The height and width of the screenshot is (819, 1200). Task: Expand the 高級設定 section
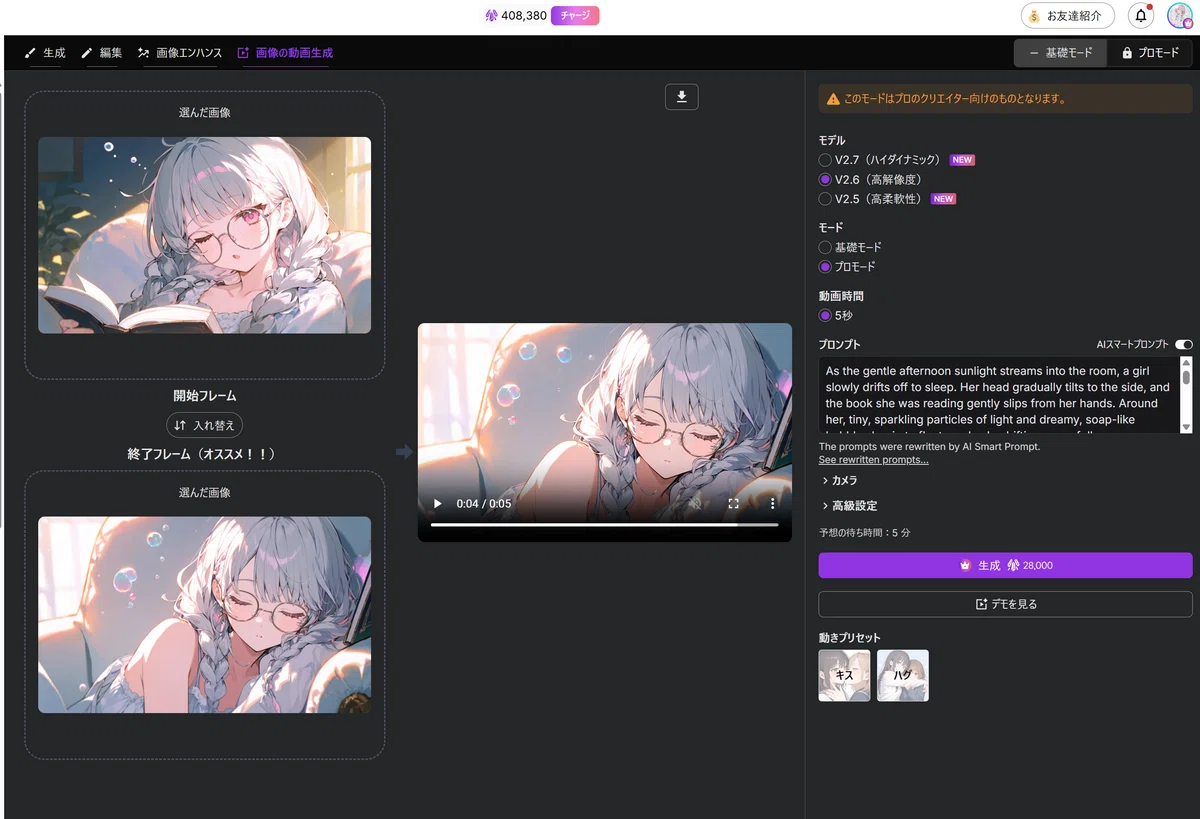pyautogui.click(x=849, y=506)
